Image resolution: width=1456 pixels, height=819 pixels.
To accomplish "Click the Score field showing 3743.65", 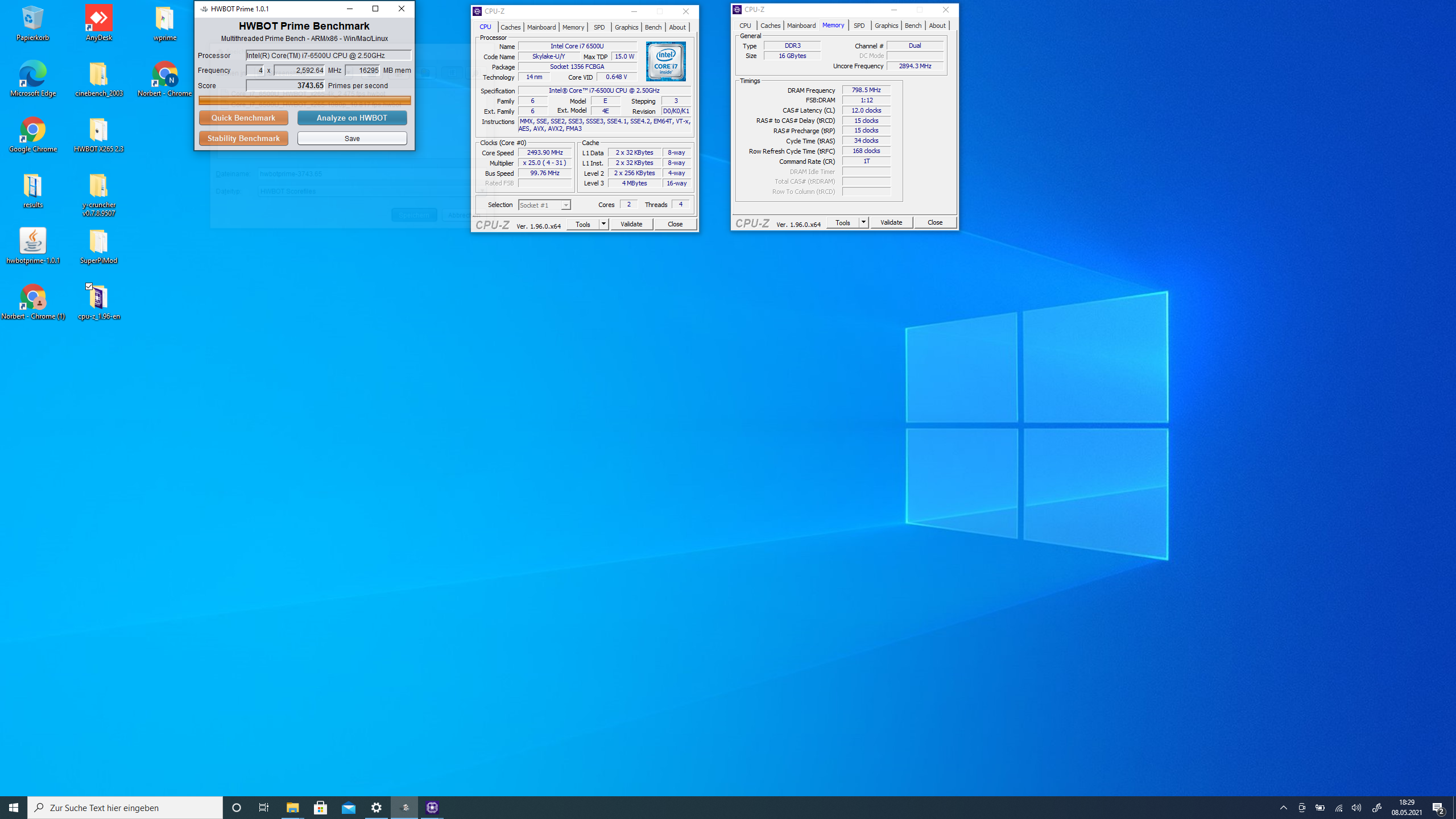I will [285, 85].
